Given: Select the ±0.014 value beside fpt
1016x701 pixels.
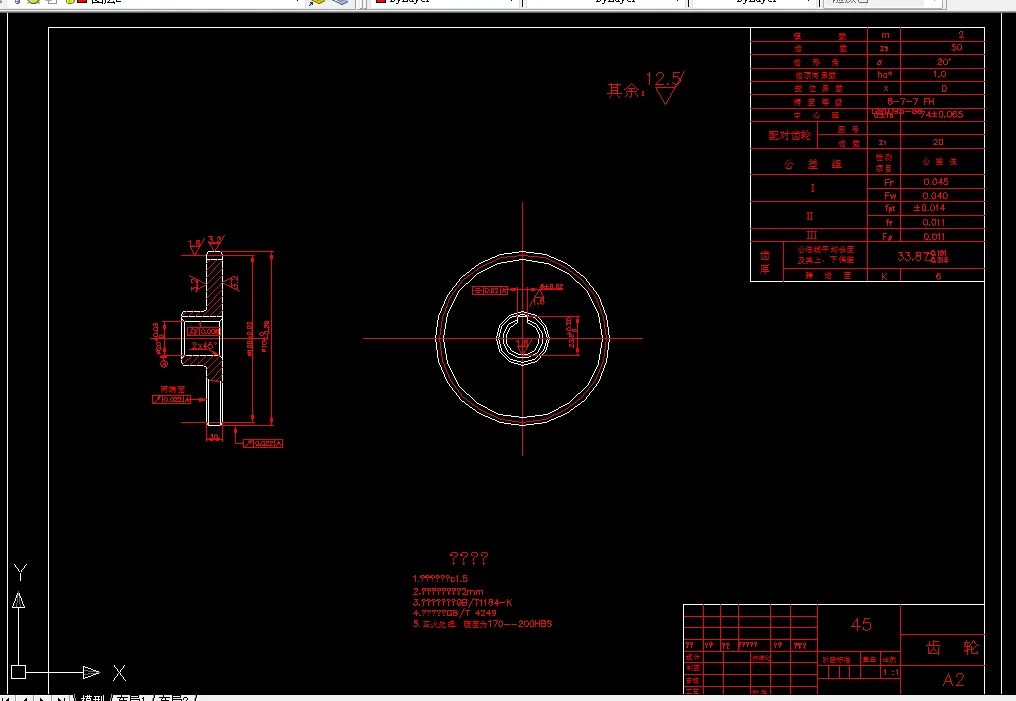Looking at the screenshot, I should [x=929, y=208].
